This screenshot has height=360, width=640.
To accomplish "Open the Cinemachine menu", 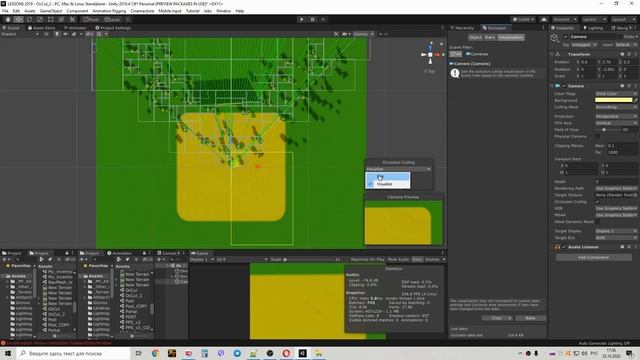I will [142, 11].
